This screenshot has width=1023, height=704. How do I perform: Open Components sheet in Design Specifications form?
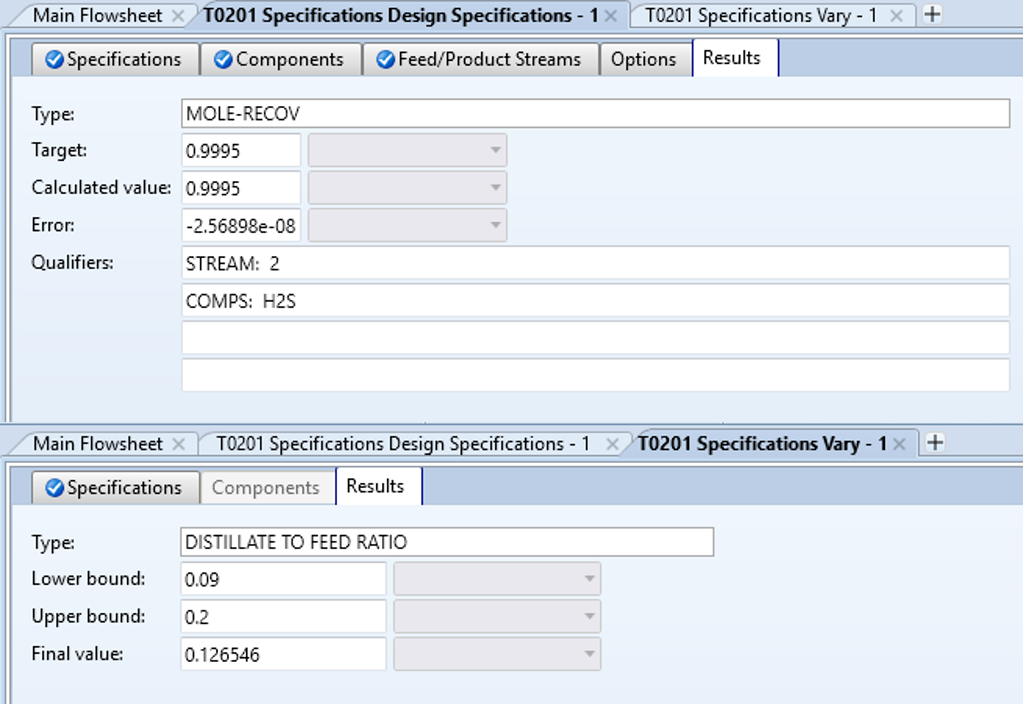pos(281,59)
